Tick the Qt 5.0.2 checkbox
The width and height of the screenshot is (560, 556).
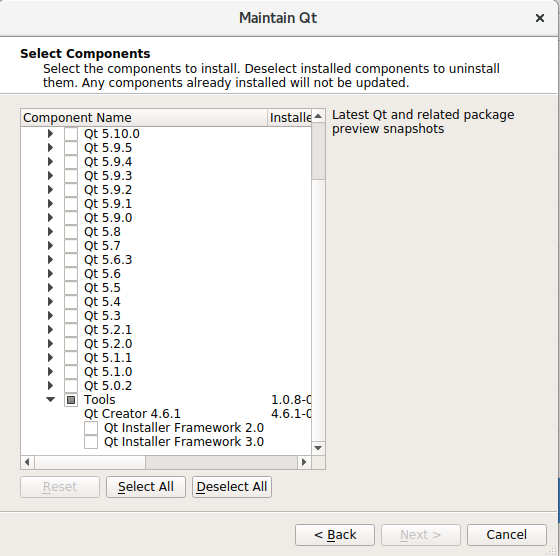(71, 386)
